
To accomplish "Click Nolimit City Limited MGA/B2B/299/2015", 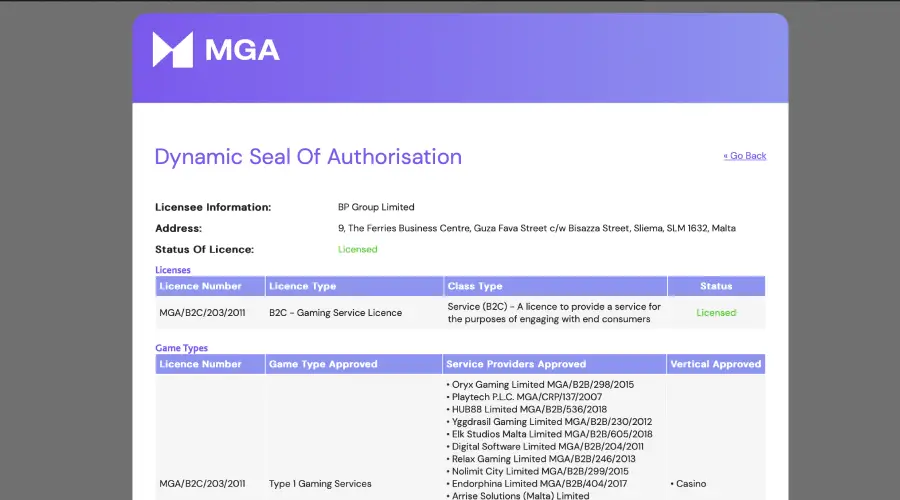I will tap(537, 471).
